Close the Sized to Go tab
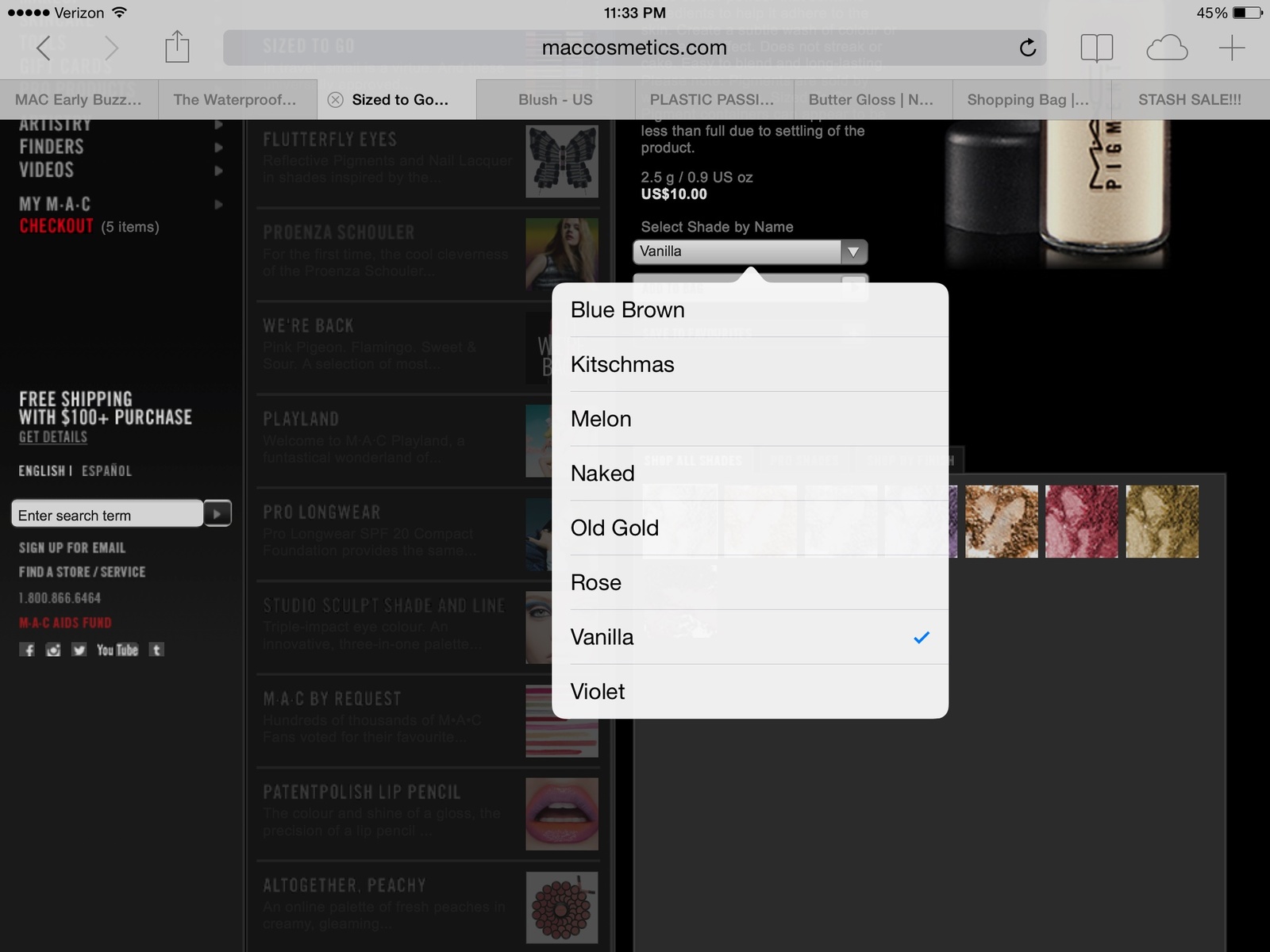 tap(336, 100)
